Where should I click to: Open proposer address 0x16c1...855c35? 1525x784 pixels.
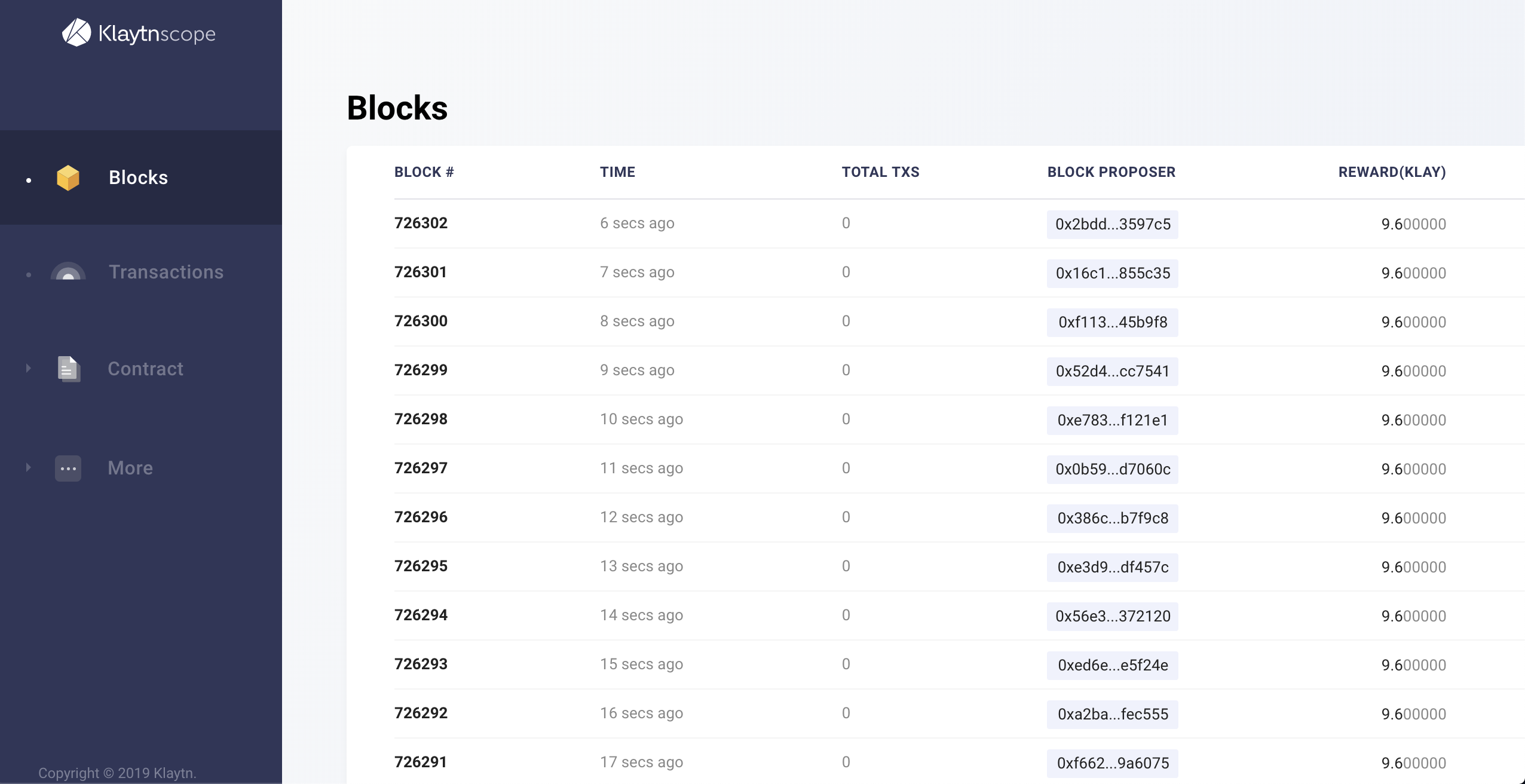click(x=1113, y=273)
